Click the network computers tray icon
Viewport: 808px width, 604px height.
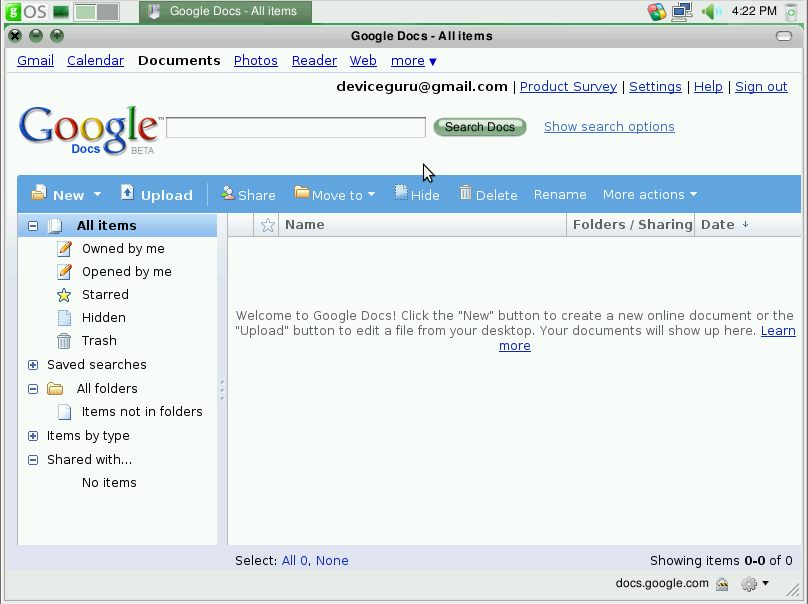[x=682, y=11]
